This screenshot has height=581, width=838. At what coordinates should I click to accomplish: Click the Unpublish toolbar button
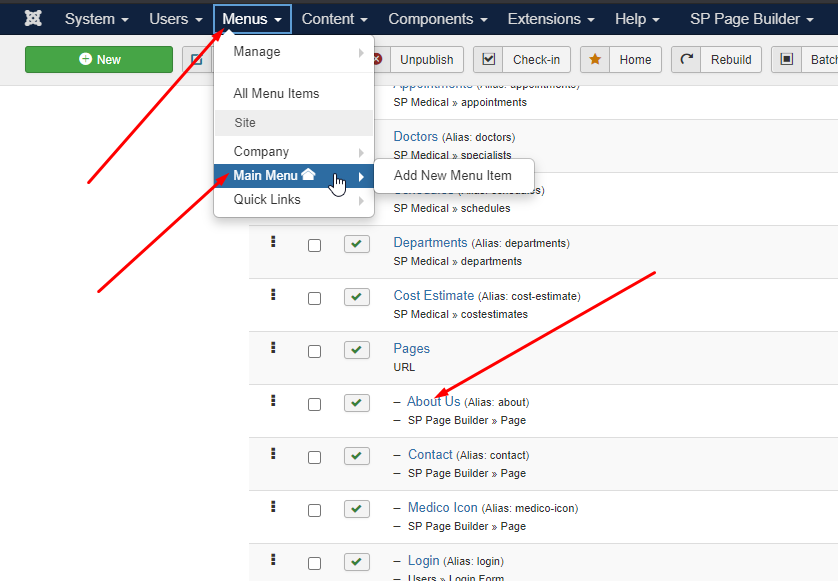(x=426, y=59)
